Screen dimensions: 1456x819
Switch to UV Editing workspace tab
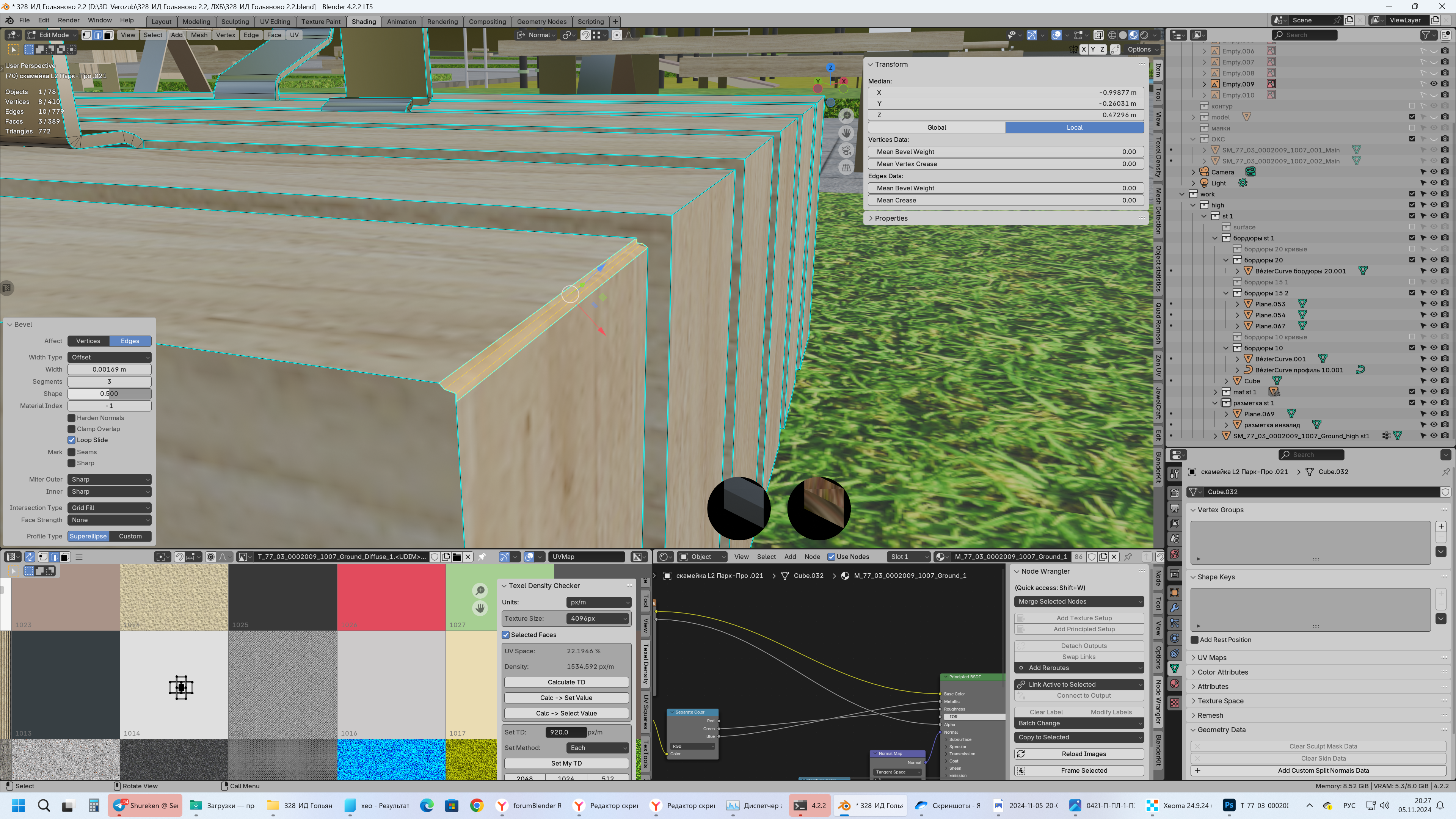point(275,22)
